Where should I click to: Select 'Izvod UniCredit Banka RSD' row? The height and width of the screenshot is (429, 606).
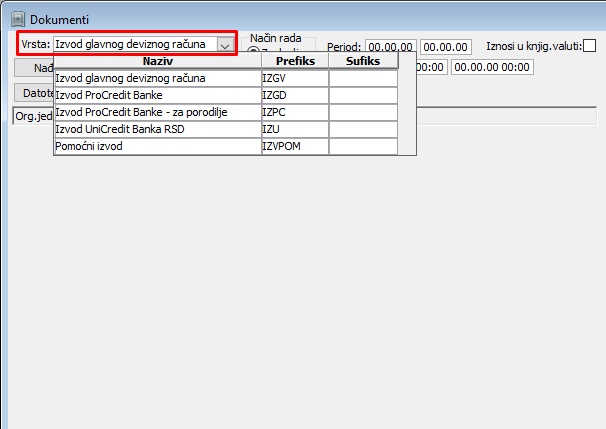[x=158, y=129]
